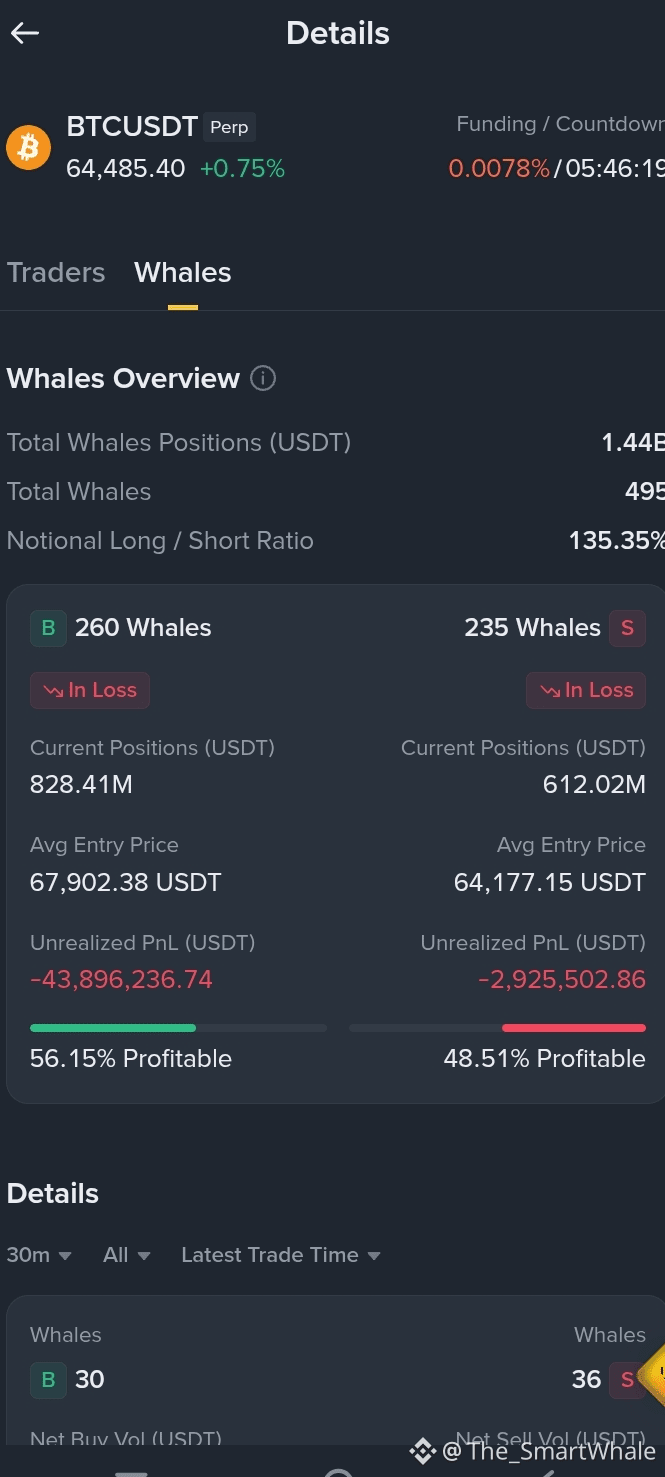Viewport: 665px width, 1477px height.
Task: Open Whales Overview info icon
Action: [263, 379]
